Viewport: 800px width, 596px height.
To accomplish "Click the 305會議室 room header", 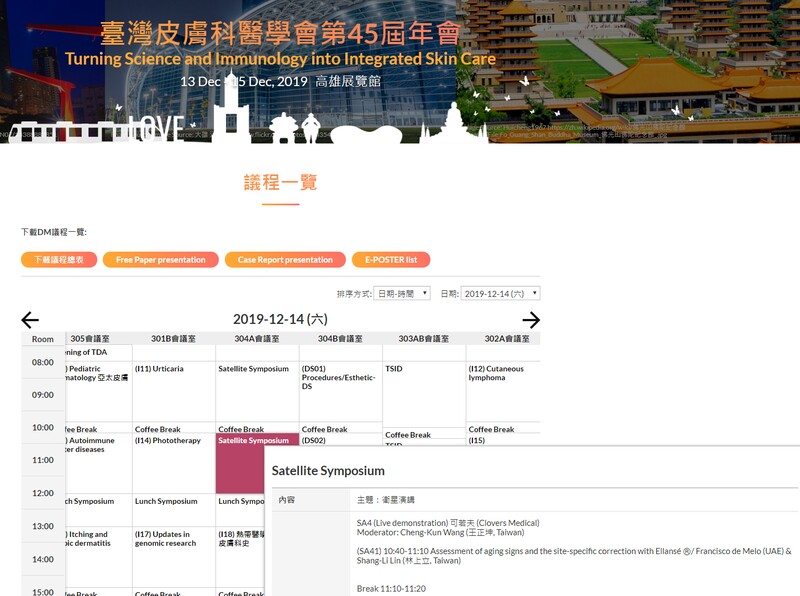I will [90, 339].
